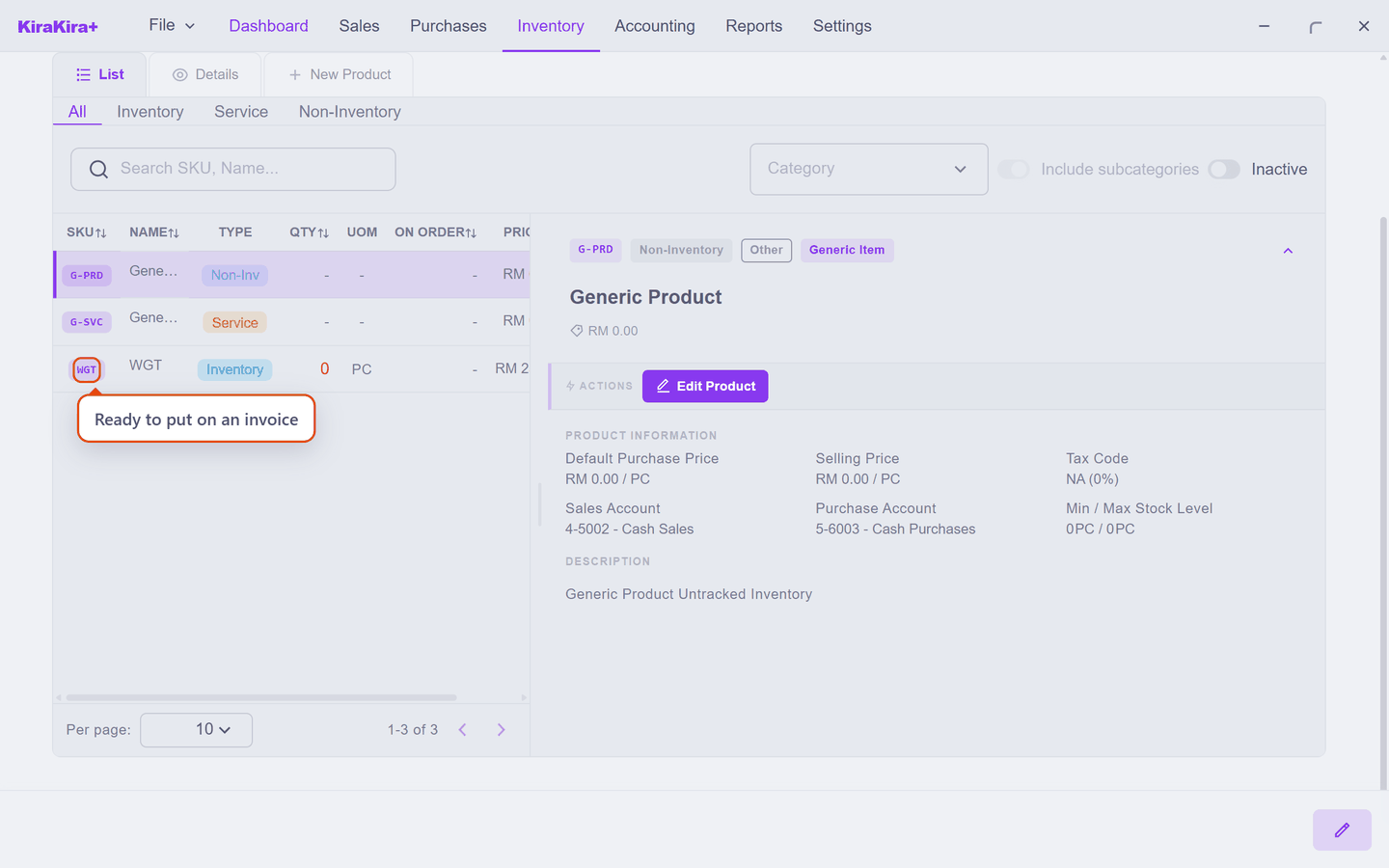Click the floating pencil edit button
1389x868 pixels.
1342,829
